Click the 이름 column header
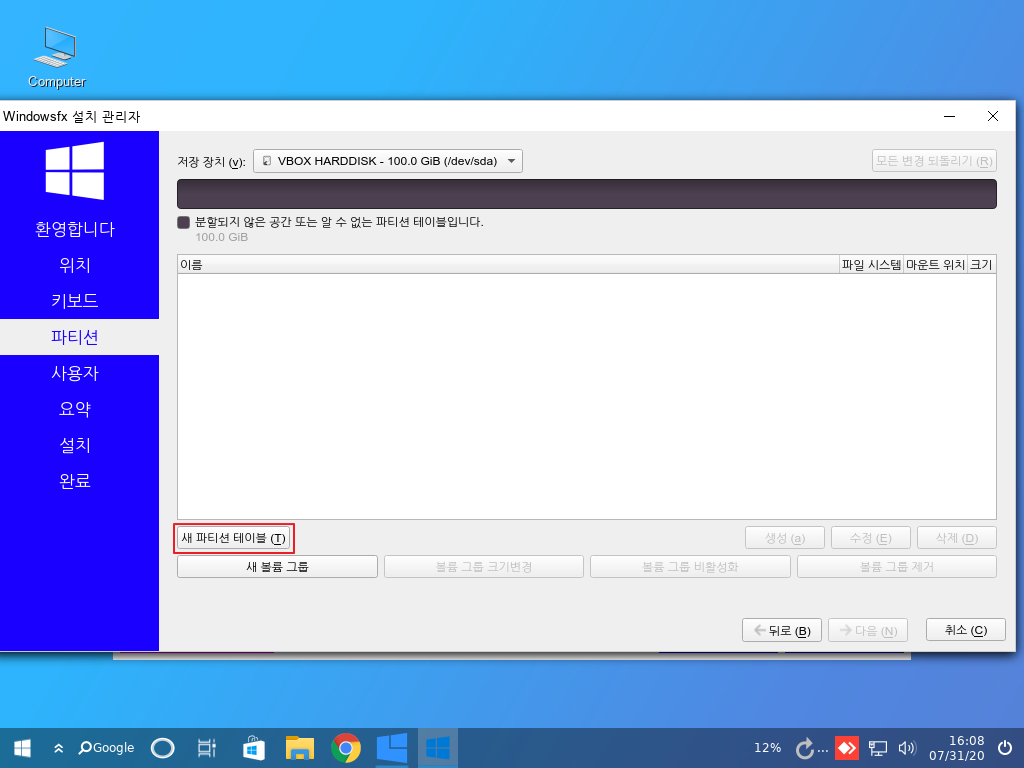Image resolution: width=1024 pixels, height=768 pixels. (508, 264)
